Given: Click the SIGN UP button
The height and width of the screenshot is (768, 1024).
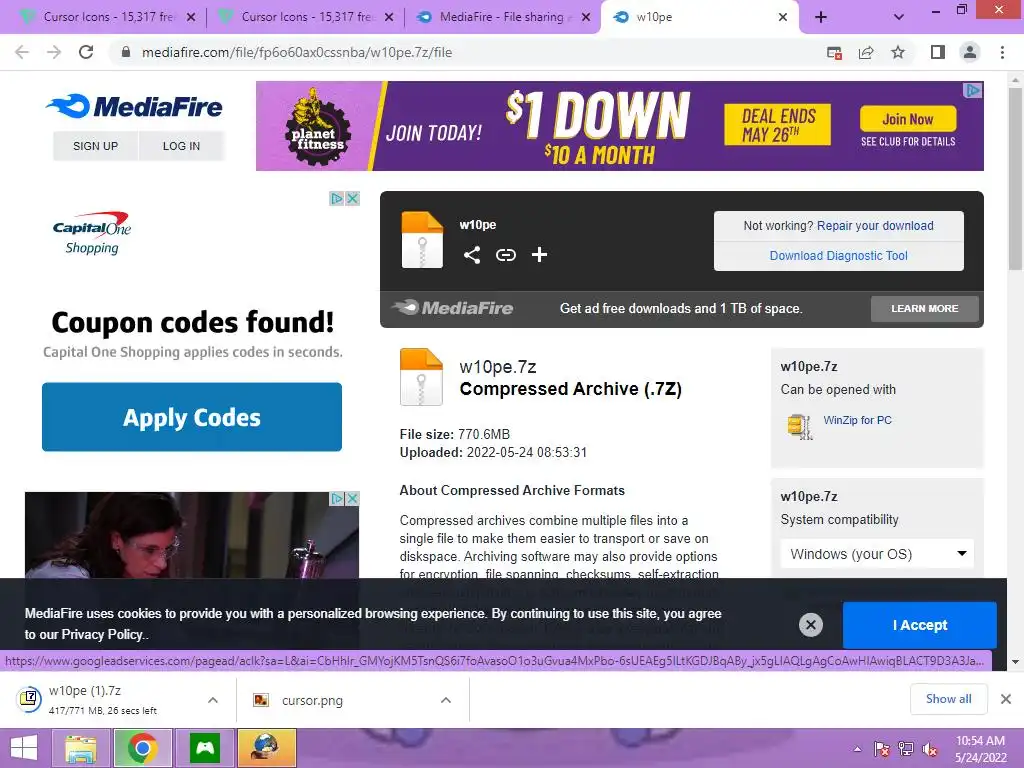Looking at the screenshot, I should point(95,146).
